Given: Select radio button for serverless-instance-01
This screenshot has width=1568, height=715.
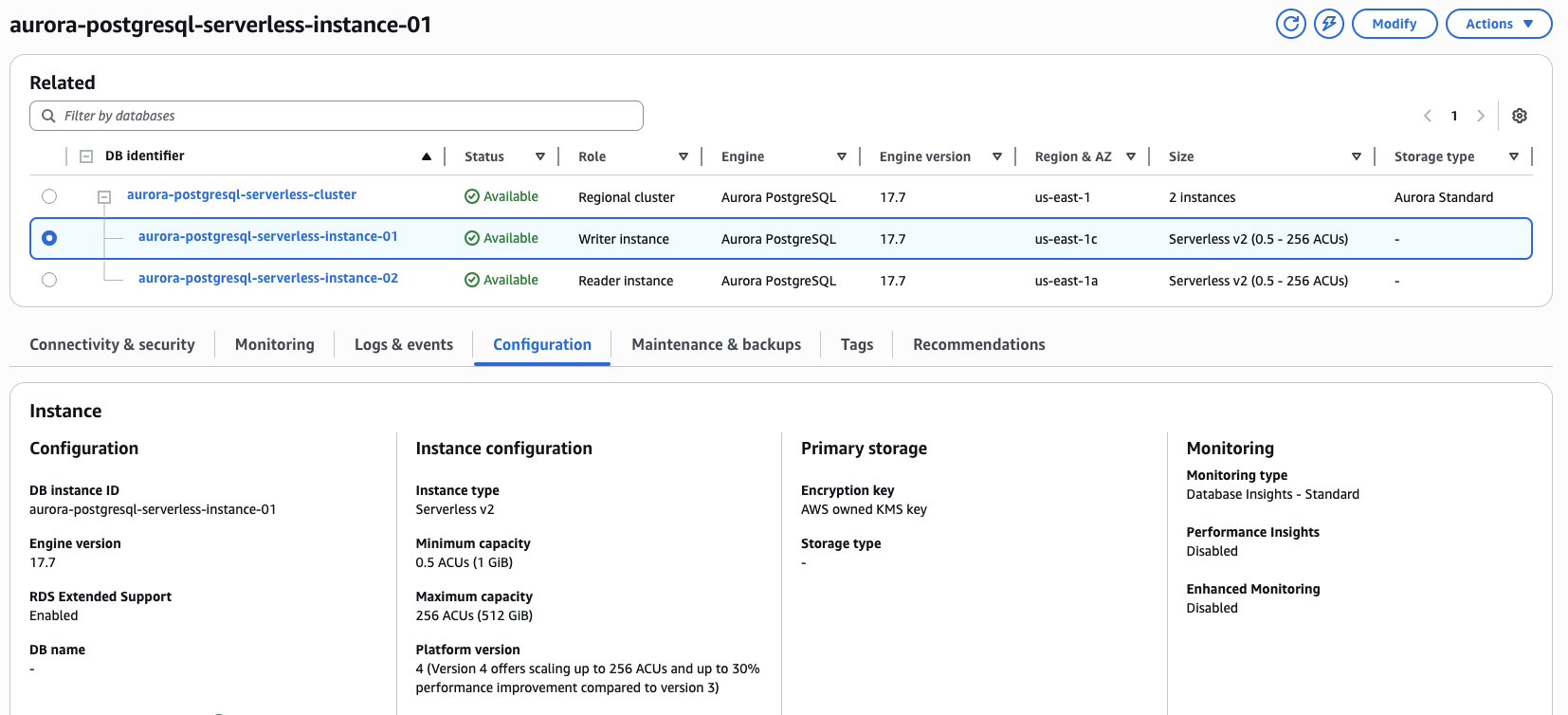Looking at the screenshot, I should 49,238.
